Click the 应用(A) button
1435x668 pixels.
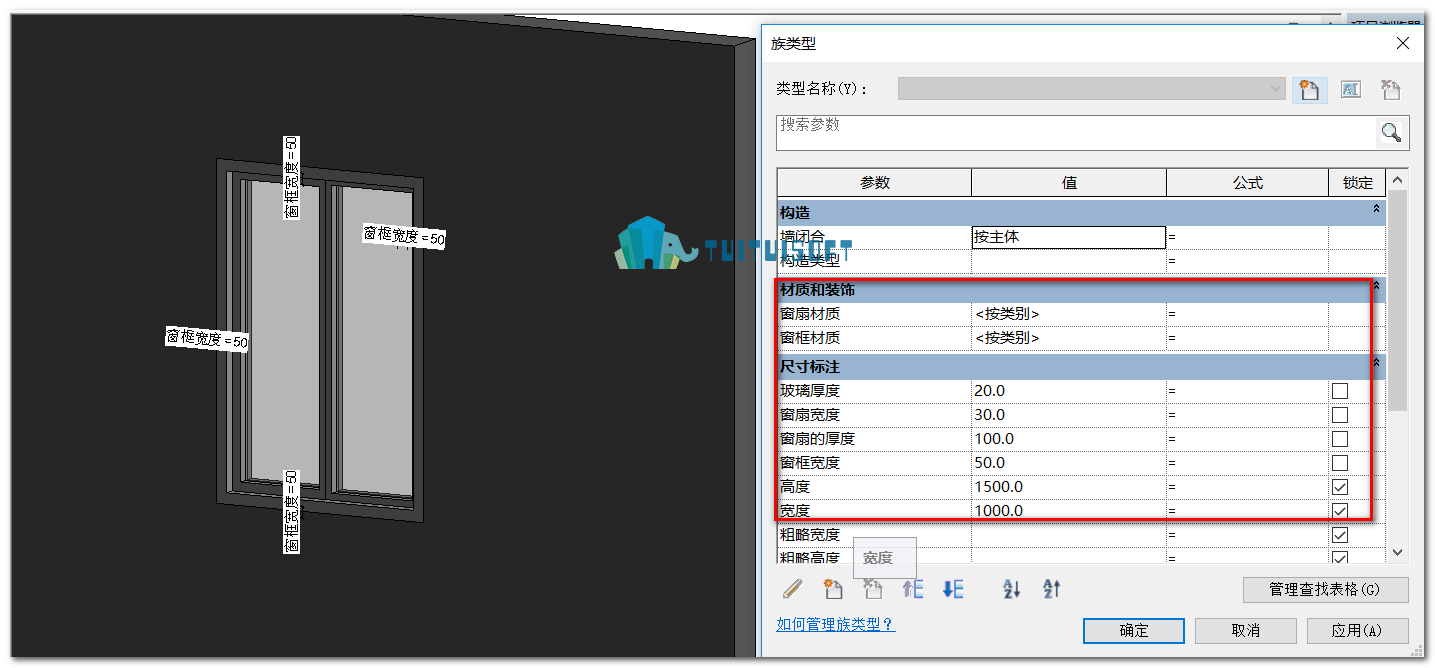click(1357, 631)
